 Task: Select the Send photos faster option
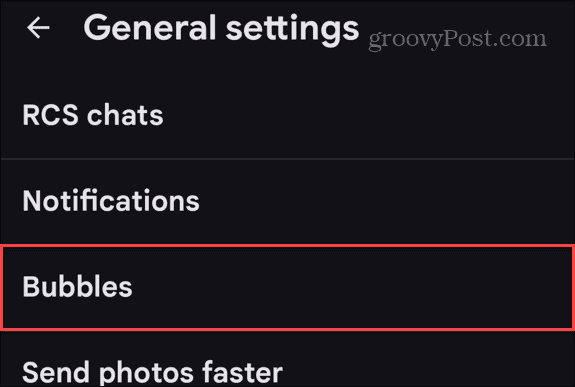(x=288, y=370)
